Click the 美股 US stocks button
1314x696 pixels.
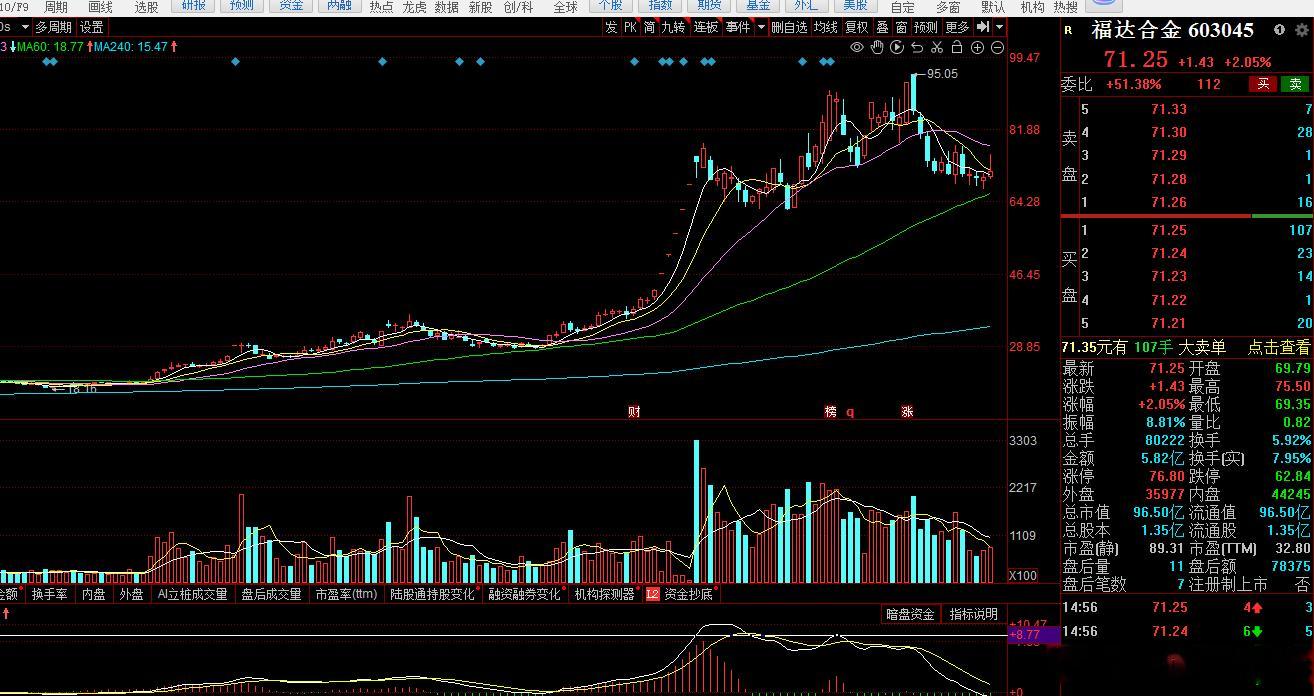point(855,6)
